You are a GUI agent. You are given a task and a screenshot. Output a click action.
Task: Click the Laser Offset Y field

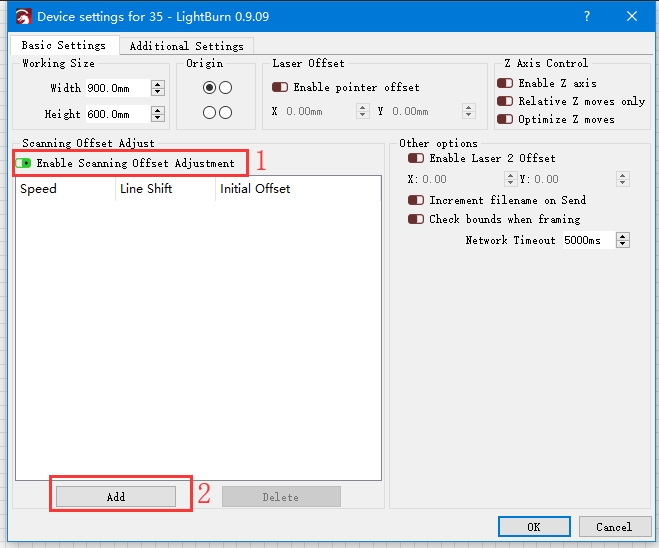click(x=425, y=111)
